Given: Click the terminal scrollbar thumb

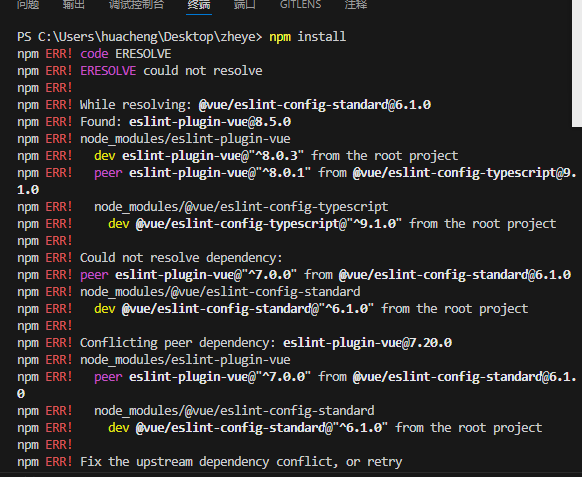Looking at the screenshot, I should (576, 63).
